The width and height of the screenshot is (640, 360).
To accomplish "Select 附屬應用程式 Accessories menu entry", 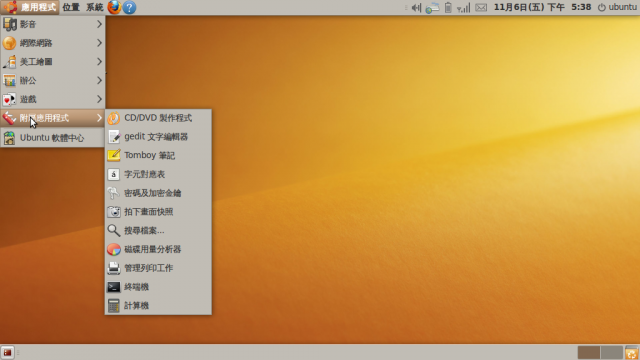I will (x=53, y=118).
